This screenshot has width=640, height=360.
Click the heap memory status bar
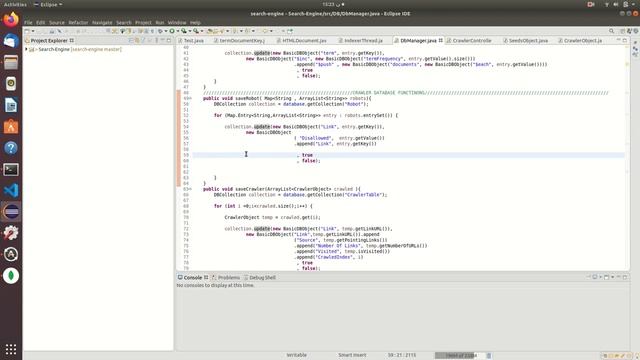coord(460,356)
